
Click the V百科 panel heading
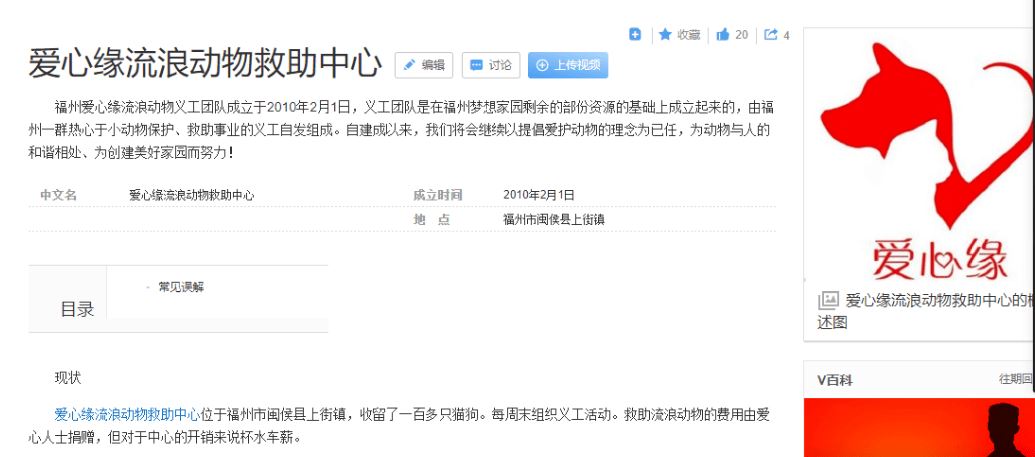[x=835, y=380]
